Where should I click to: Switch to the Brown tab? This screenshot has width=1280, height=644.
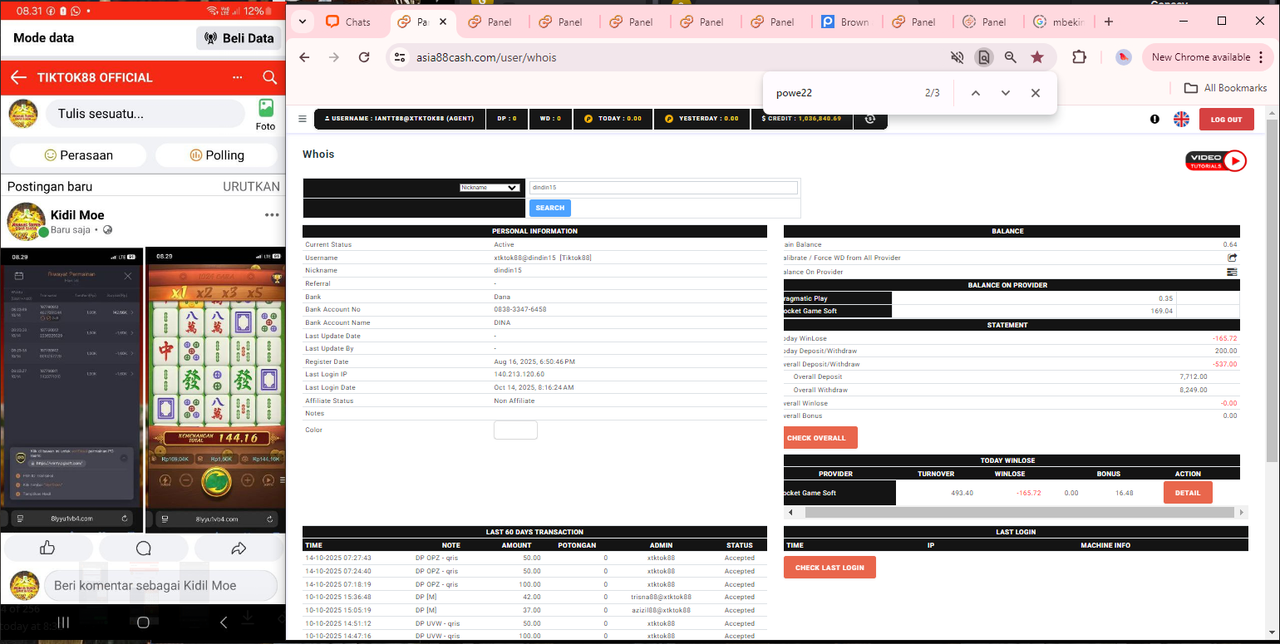845,22
